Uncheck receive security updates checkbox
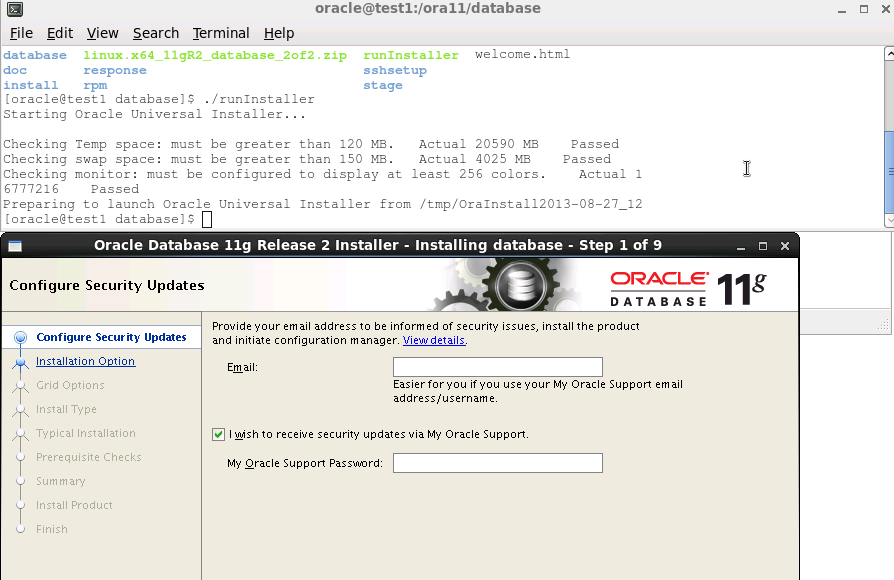The width and height of the screenshot is (894, 580). pos(218,435)
